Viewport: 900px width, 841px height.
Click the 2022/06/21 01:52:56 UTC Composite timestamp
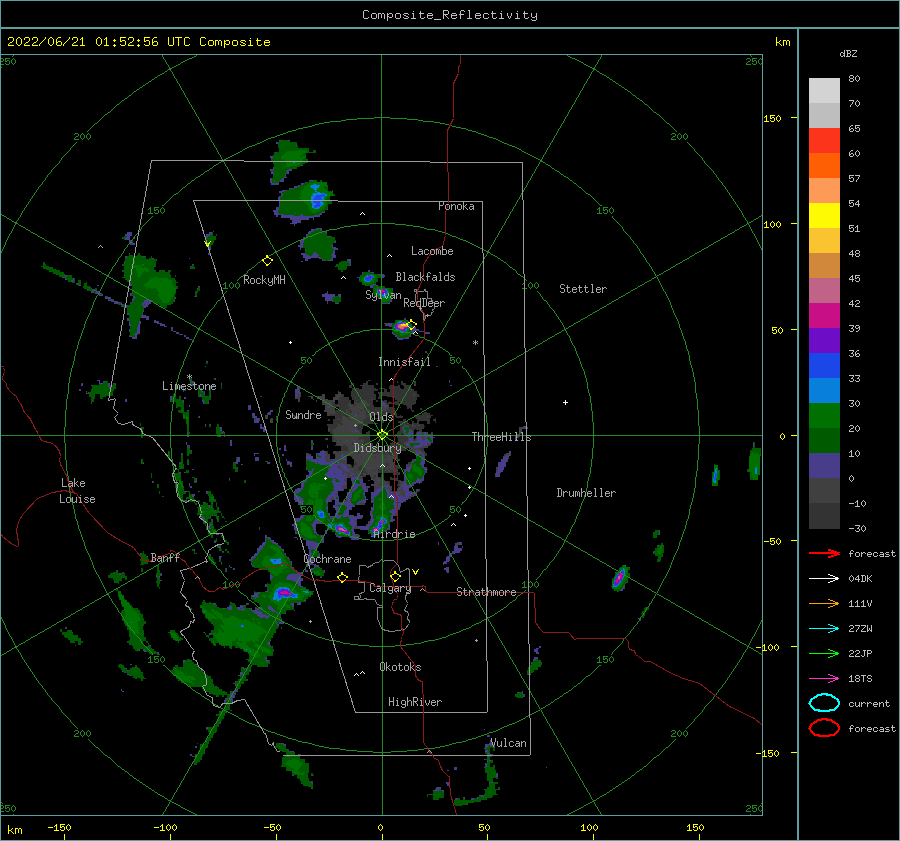(x=138, y=42)
